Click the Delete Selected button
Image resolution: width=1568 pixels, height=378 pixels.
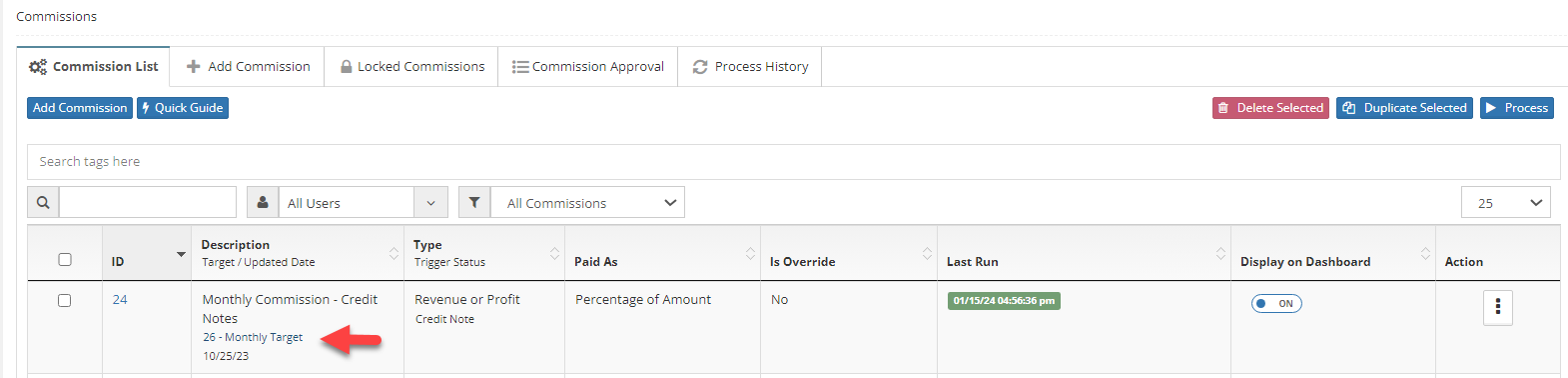pos(1270,108)
